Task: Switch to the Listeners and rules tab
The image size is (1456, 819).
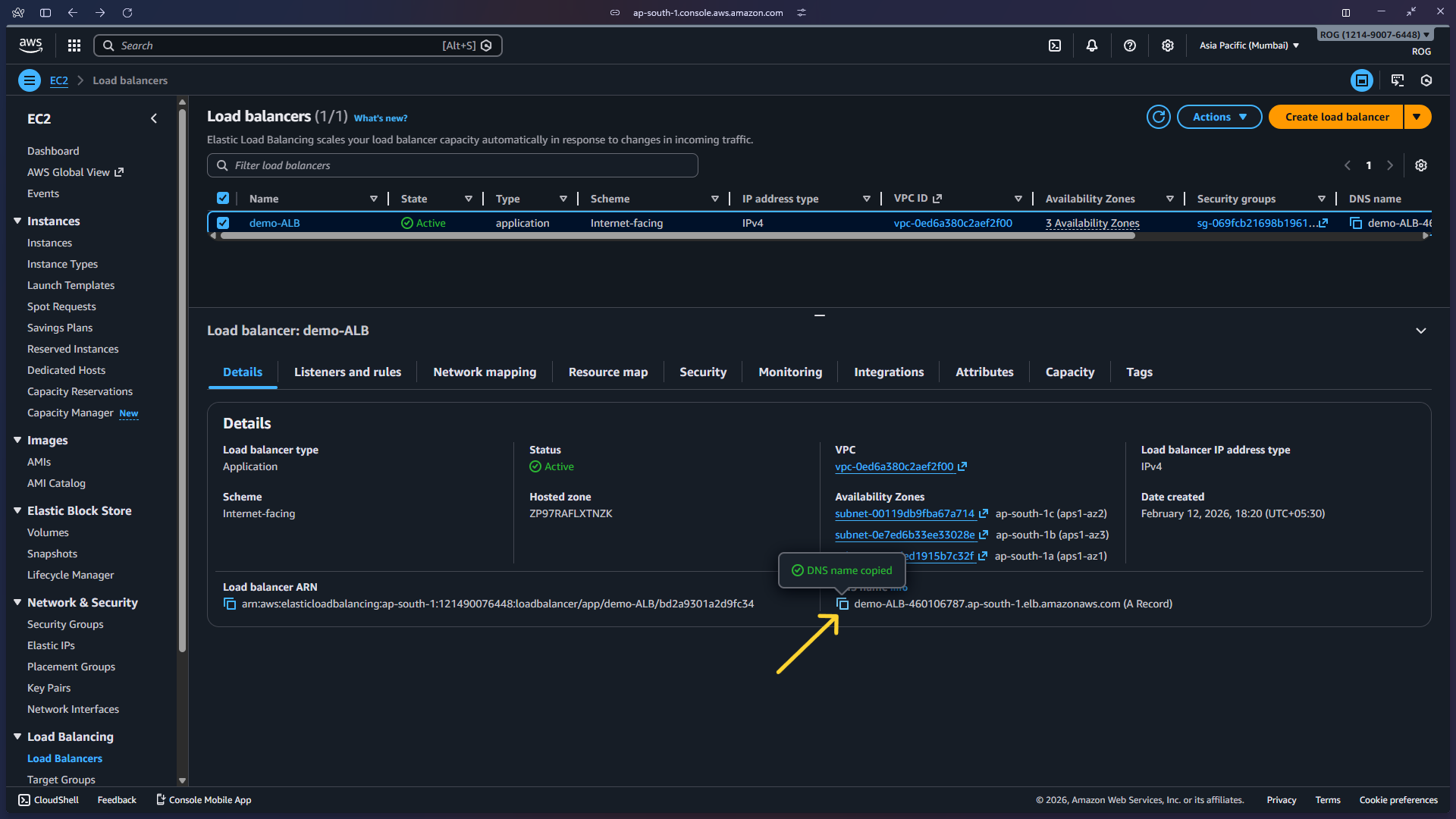Action: pyautogui.click(x=347, y=372)
